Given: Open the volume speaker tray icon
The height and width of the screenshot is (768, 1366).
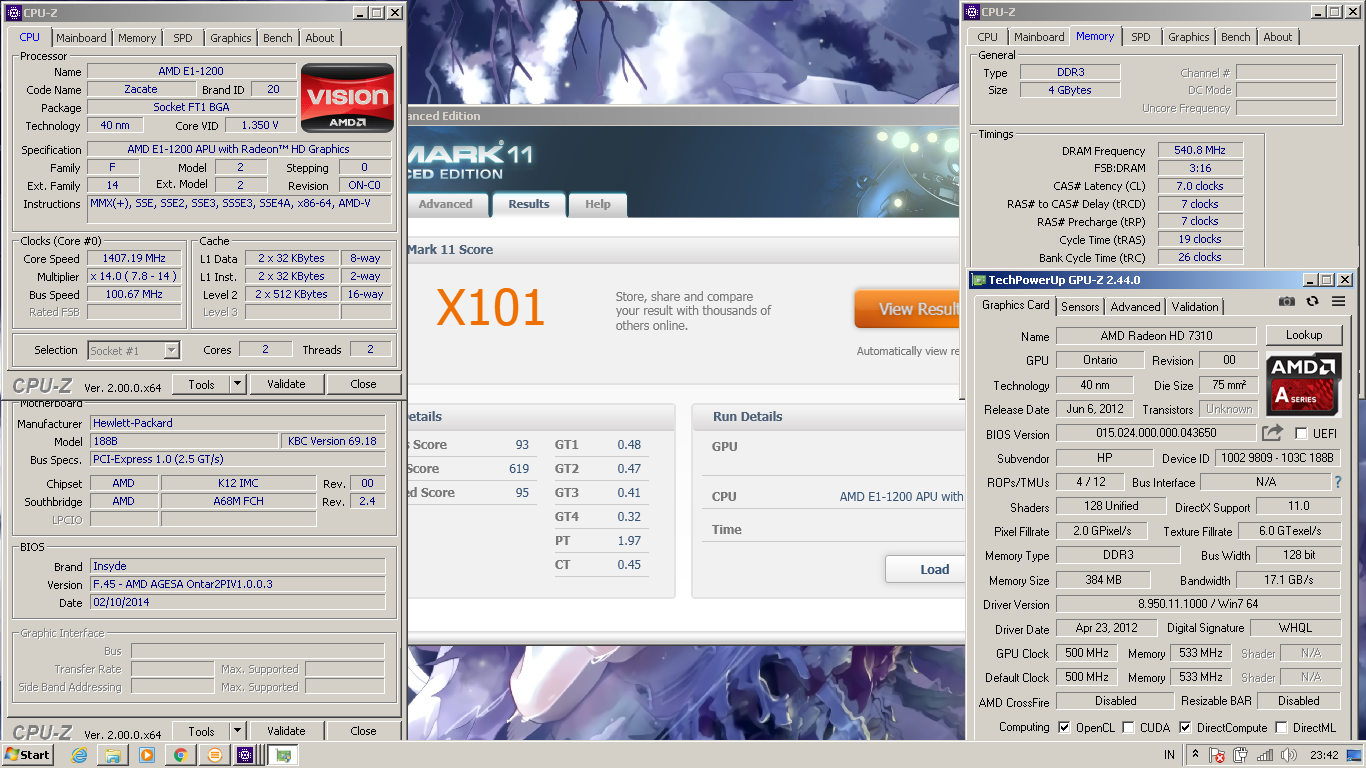Looking at the screenshot, I should [1288, 755].
